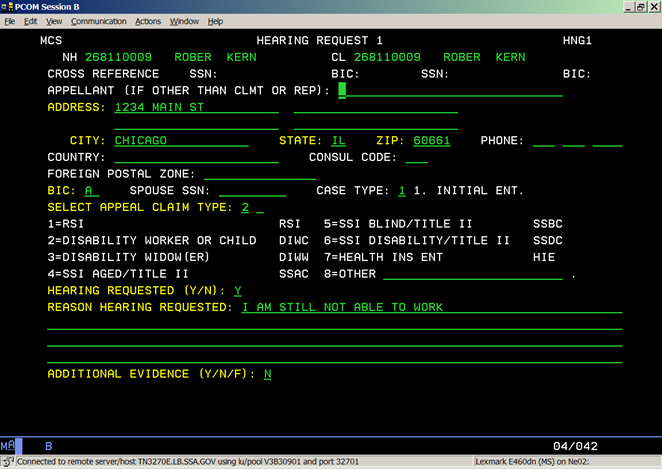
Task: Open the Window menu
Action: tap(184, 21)
